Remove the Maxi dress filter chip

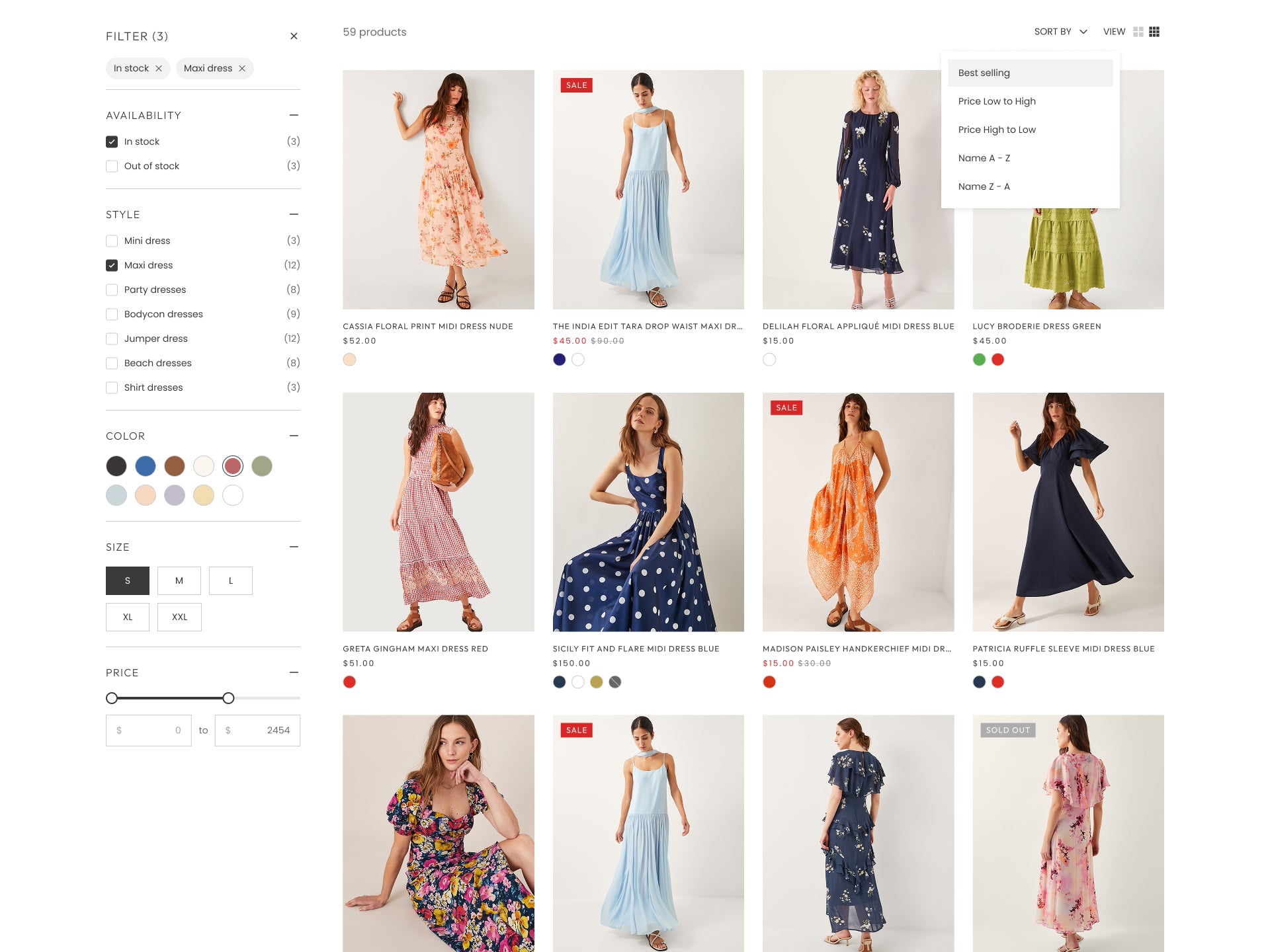click(x=242, y=69)
